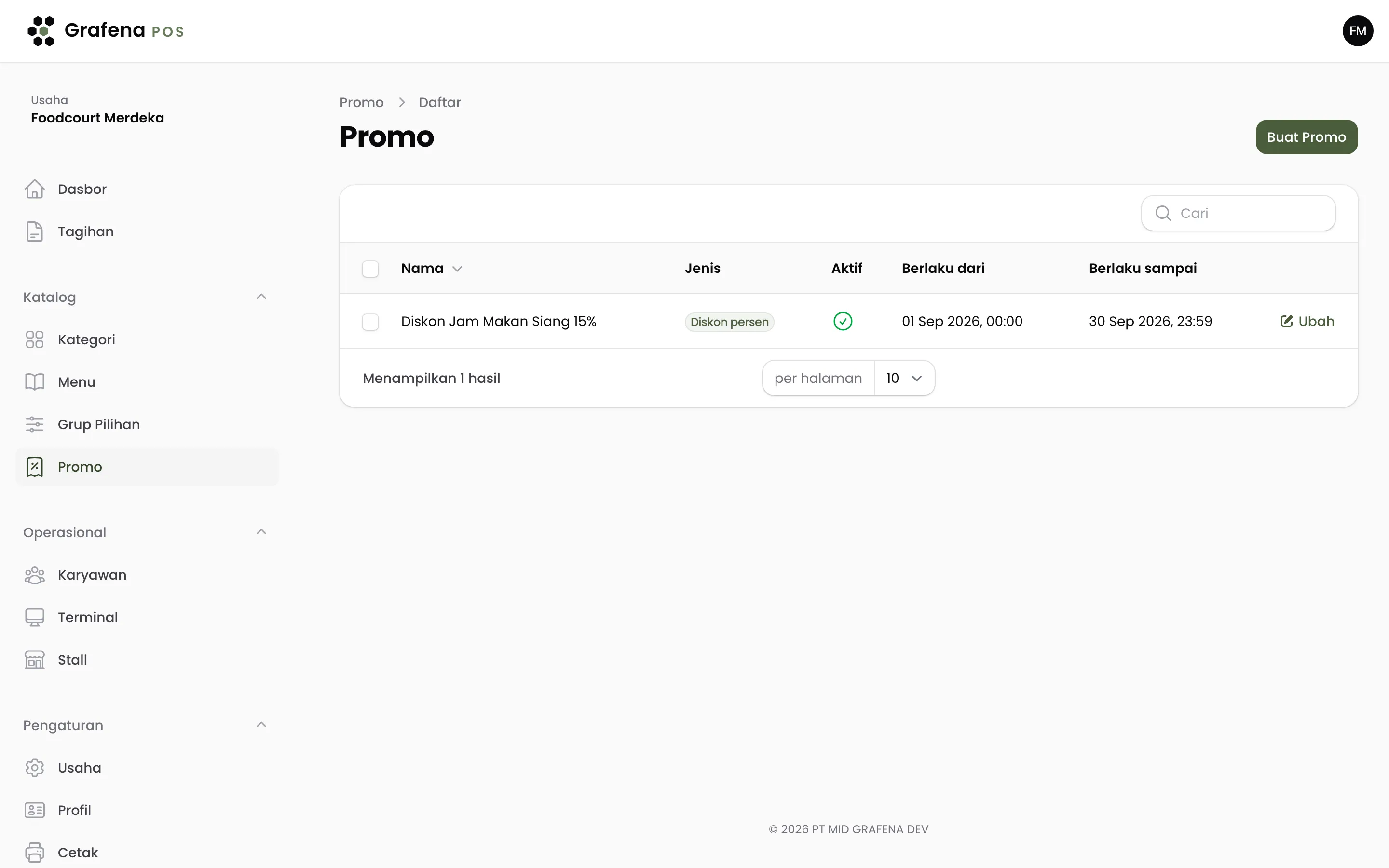Click the Diskon Jam Makan Siang 15% name
1389x868 pixels.
[498, 321]
